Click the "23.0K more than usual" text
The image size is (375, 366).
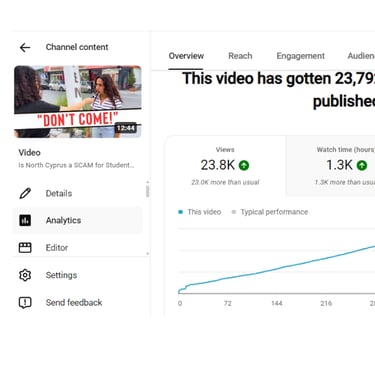pyautogui.click(x=225, y=182)
